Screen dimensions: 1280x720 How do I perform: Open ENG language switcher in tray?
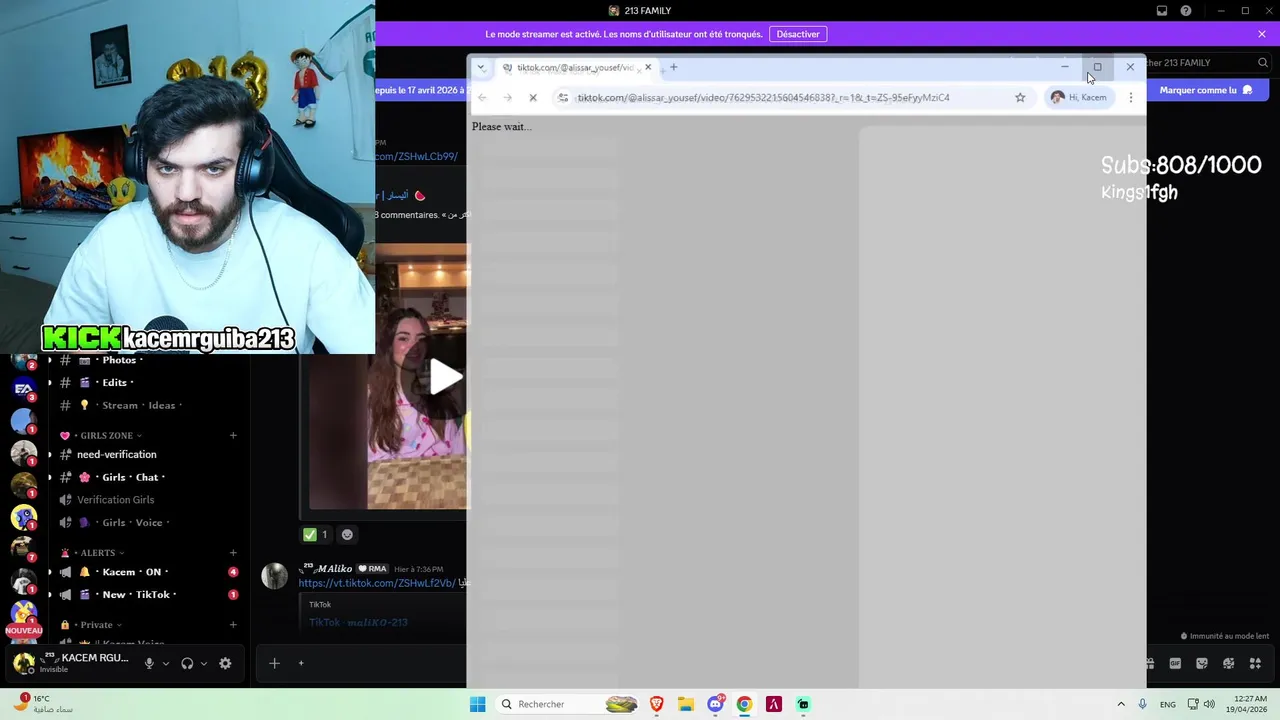pos(1167,704)
